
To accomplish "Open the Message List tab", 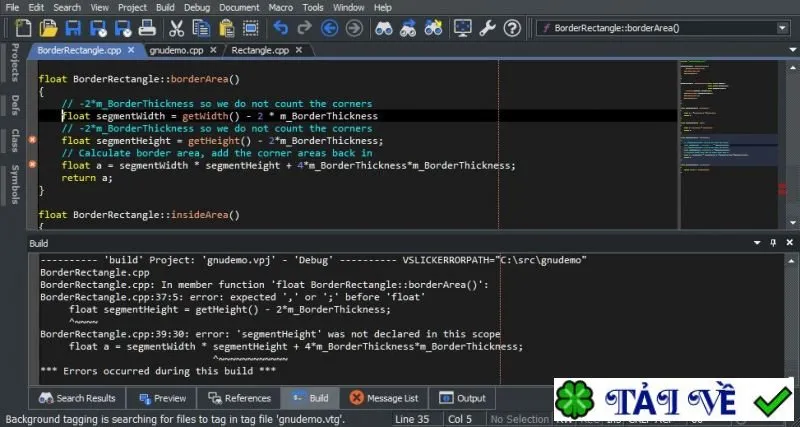I will coord(385,398).
